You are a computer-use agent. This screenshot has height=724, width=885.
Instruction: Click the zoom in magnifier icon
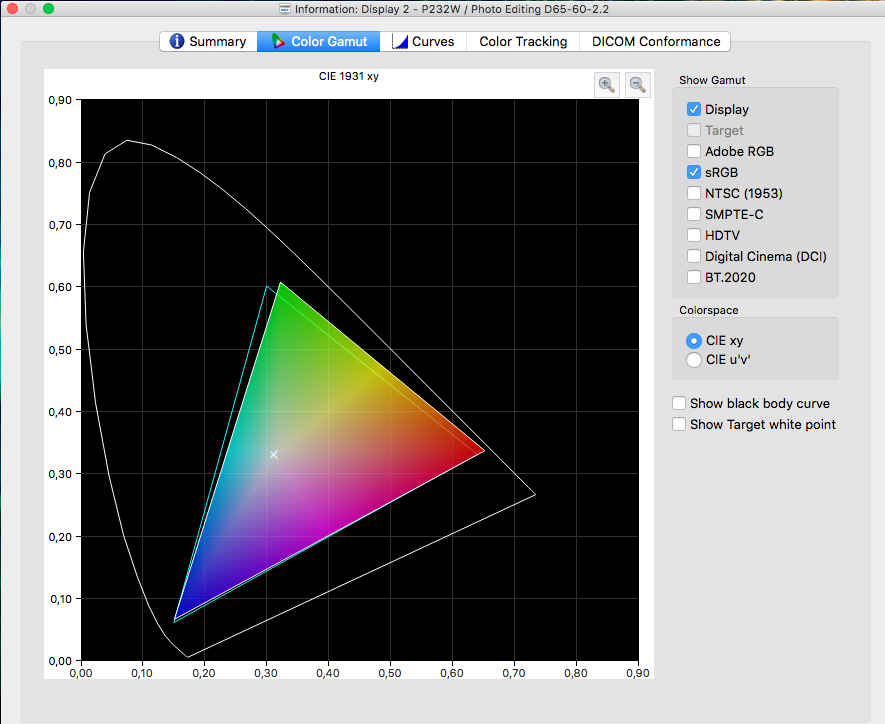[606, 85]
